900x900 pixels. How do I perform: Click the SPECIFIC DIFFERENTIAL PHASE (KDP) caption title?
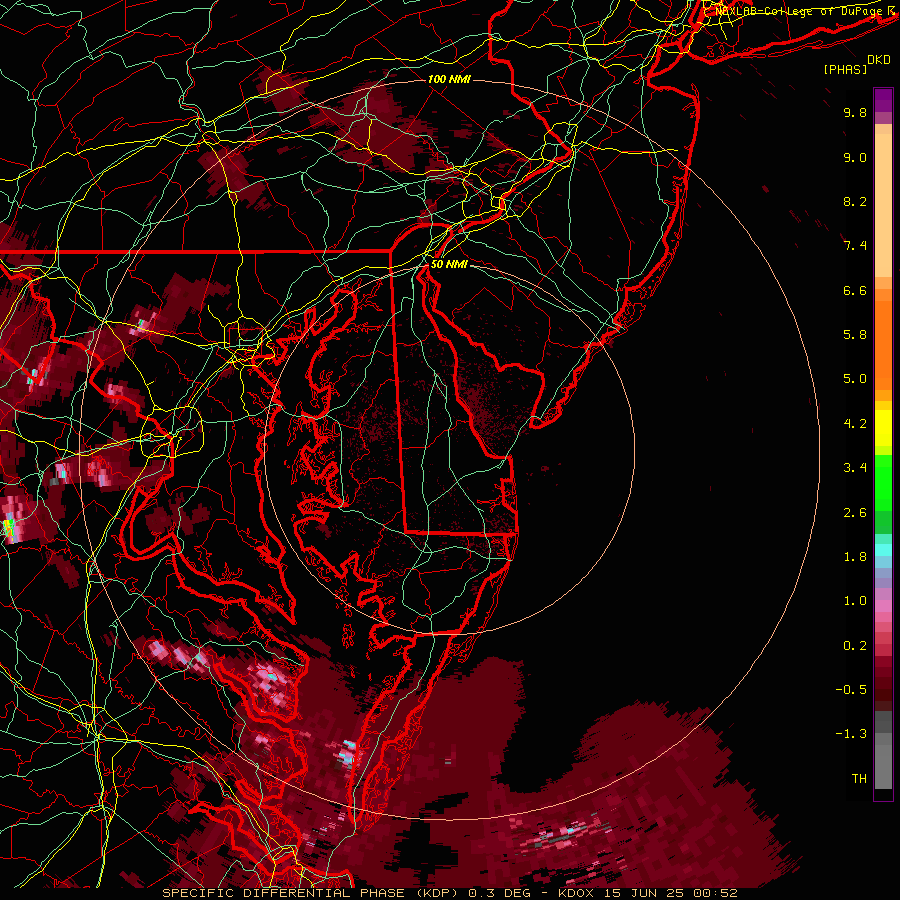pyautogui.click(x=309, y=893)
